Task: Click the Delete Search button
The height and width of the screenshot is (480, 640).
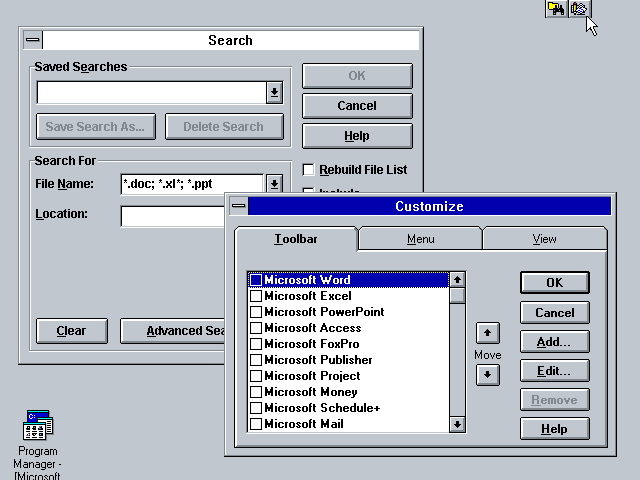Action: click(224, 127)
